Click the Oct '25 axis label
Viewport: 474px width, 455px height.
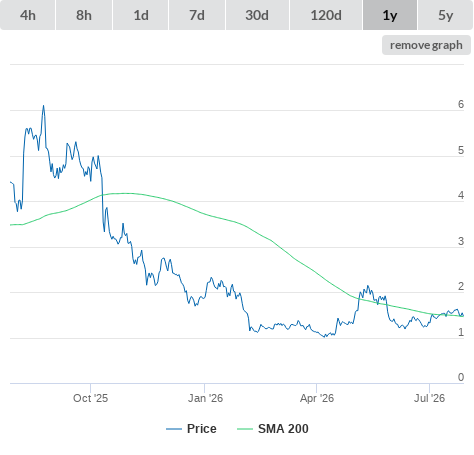coord(91,398)
